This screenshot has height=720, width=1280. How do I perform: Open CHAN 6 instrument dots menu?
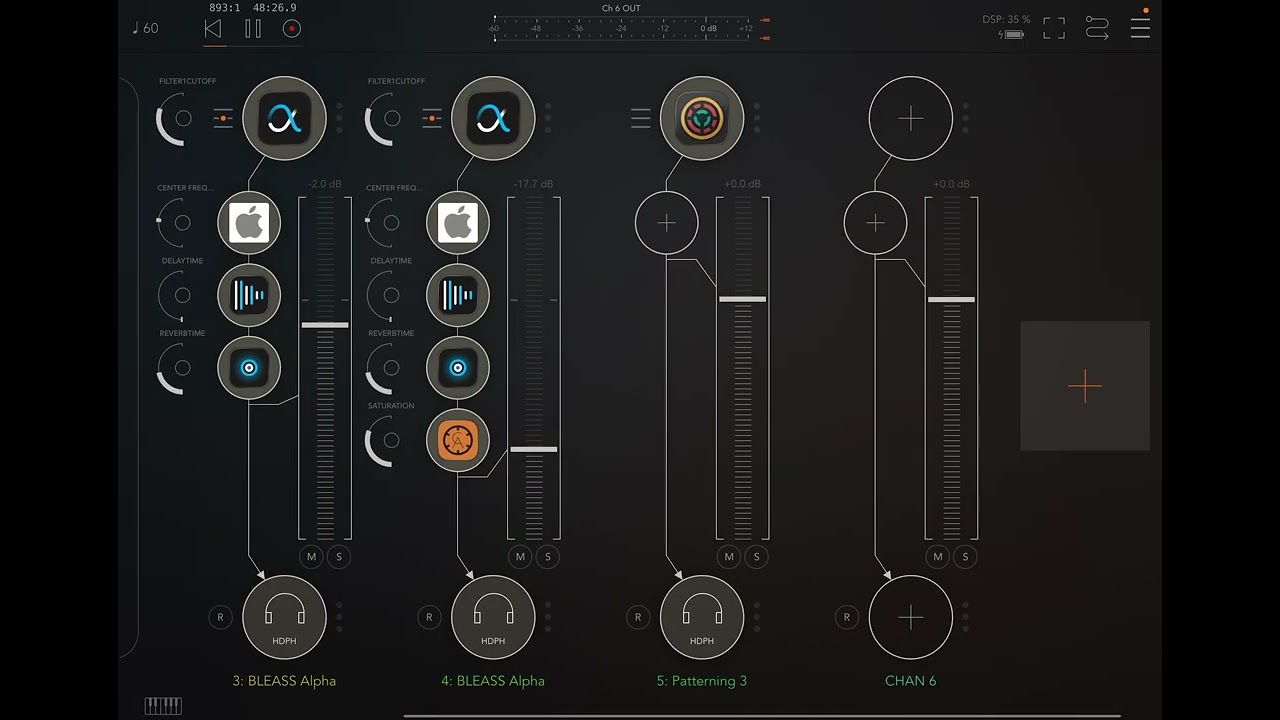[x=965, y=118]
